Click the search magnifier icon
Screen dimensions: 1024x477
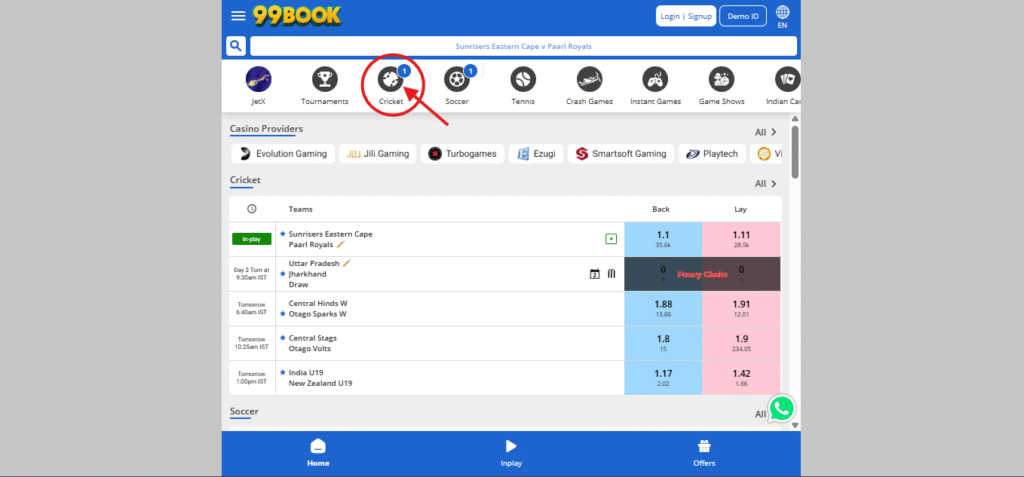click(x=236, y=46)
